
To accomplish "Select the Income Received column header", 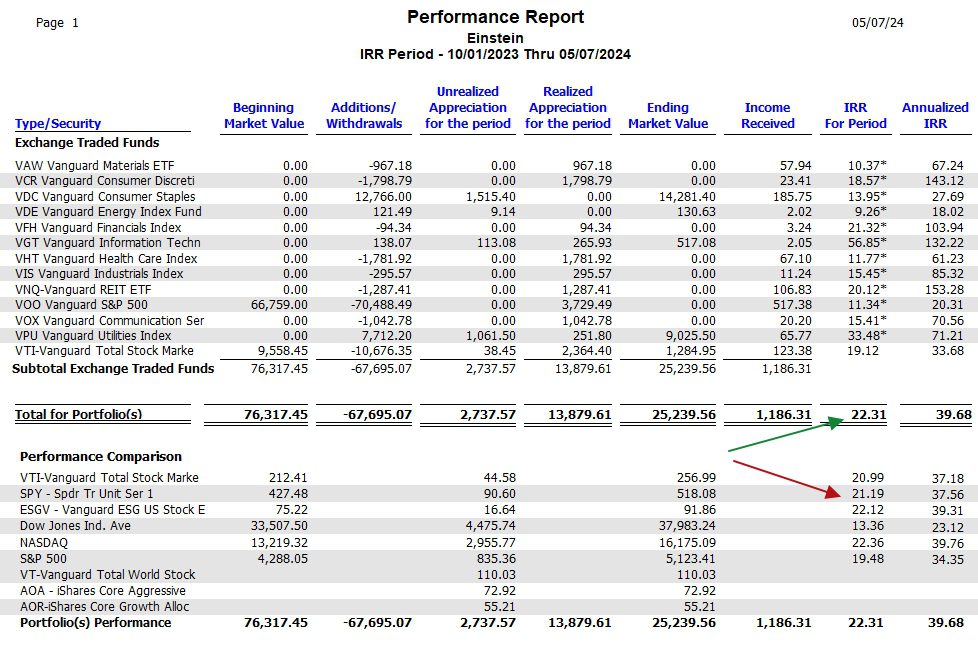I will (768, 116).
